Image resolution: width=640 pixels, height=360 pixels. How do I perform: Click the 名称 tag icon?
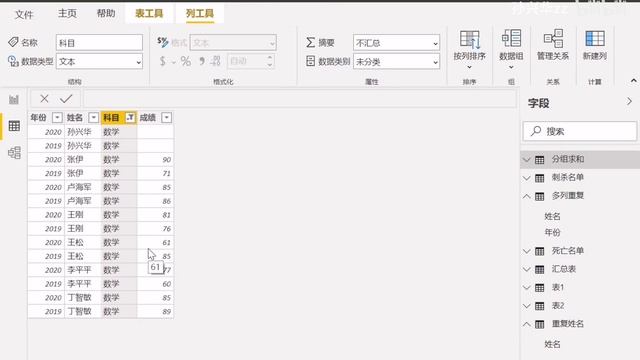(13, 42)
